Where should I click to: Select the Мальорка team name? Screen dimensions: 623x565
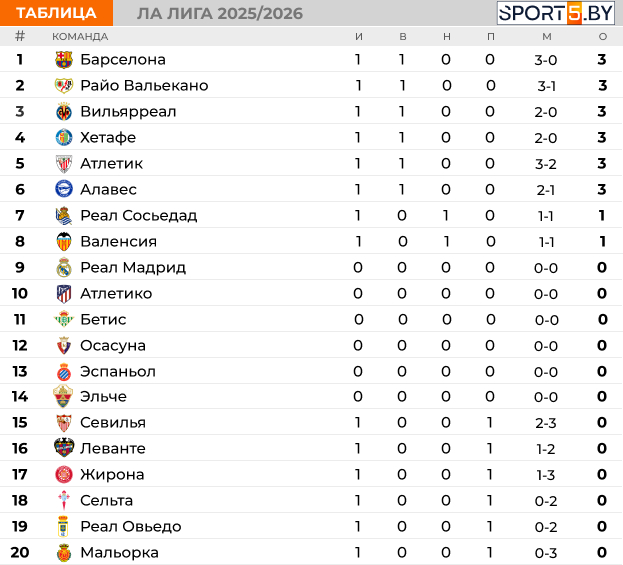click(120, 553)
